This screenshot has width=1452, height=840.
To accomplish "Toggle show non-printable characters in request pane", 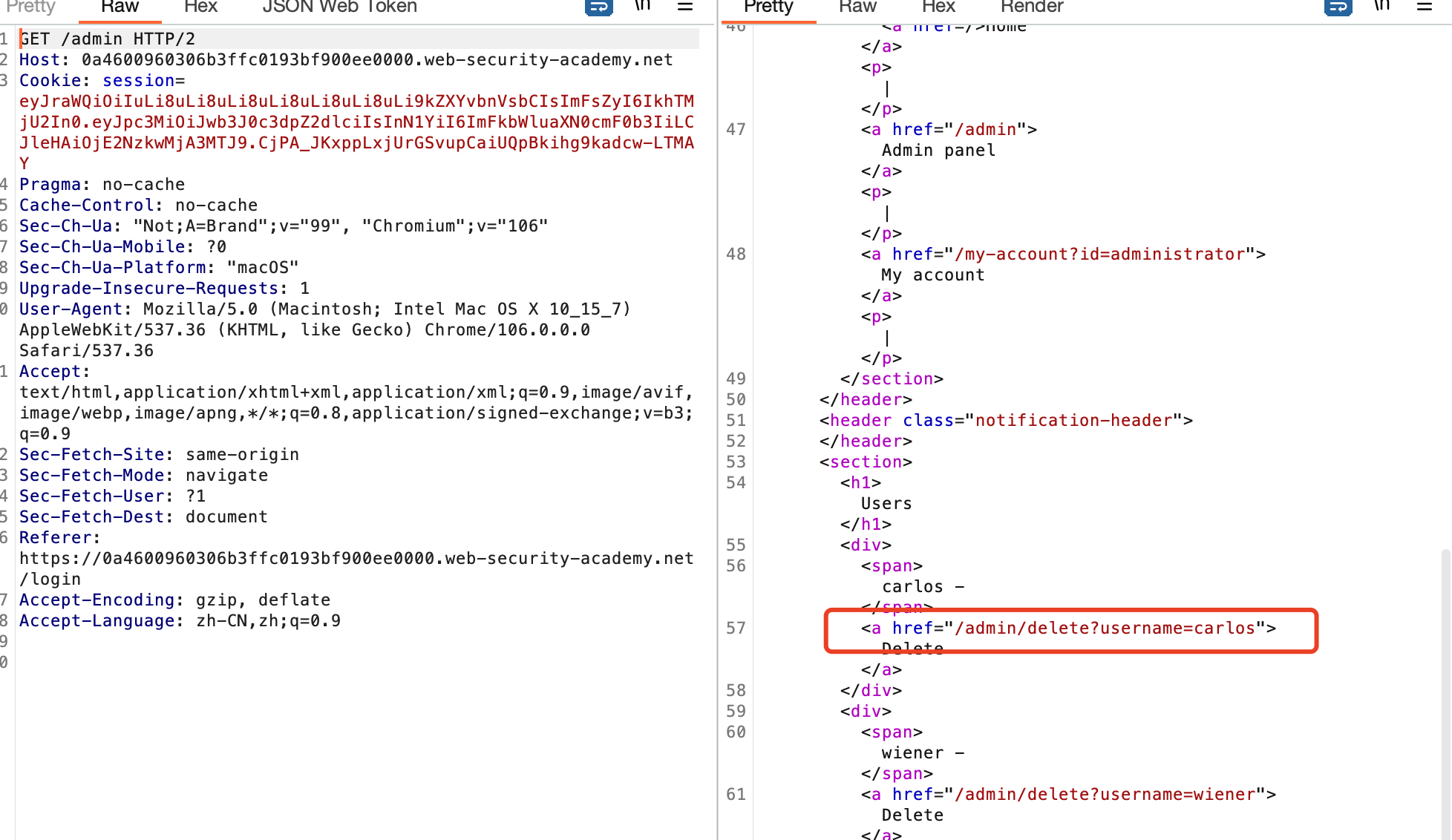I will click(x=643, y=6).
